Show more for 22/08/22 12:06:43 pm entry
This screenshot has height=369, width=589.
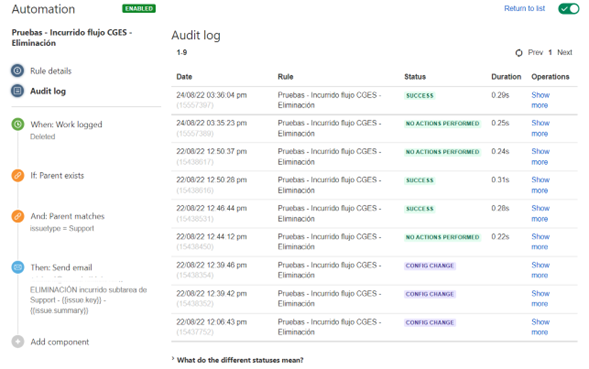pyautogui.click(x=540, y=327)
